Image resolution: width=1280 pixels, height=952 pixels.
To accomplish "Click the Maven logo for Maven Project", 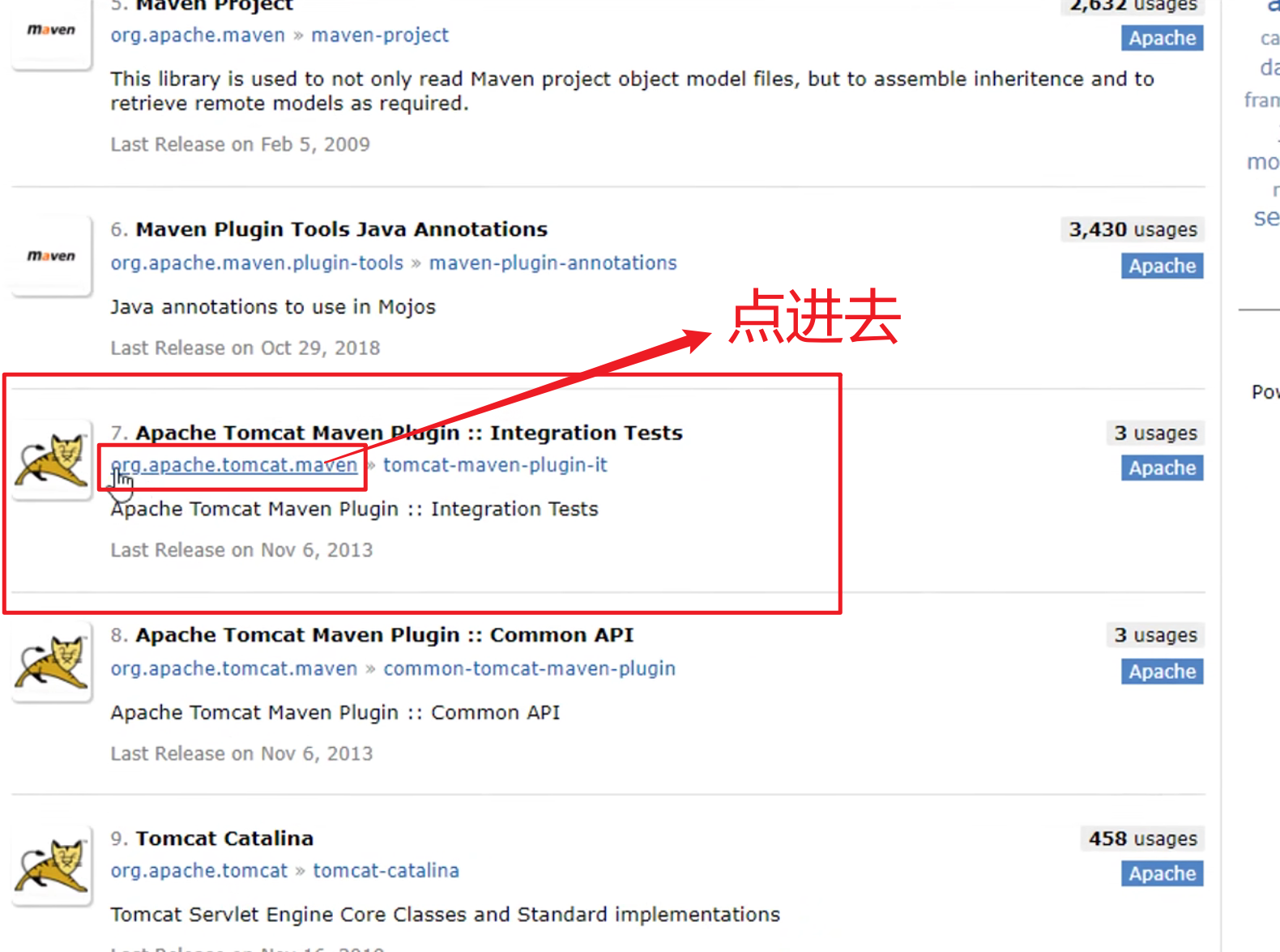I will pos(52,32).
